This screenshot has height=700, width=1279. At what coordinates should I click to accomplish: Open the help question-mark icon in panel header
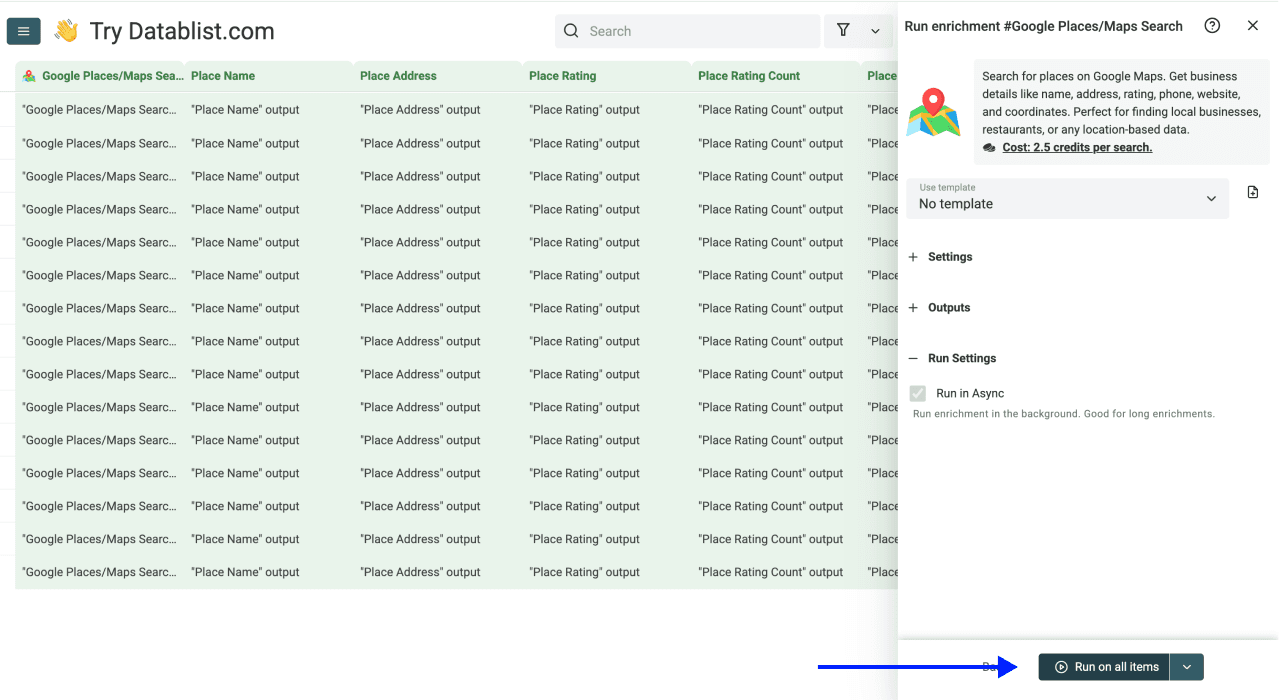[x=1212, y=26]
